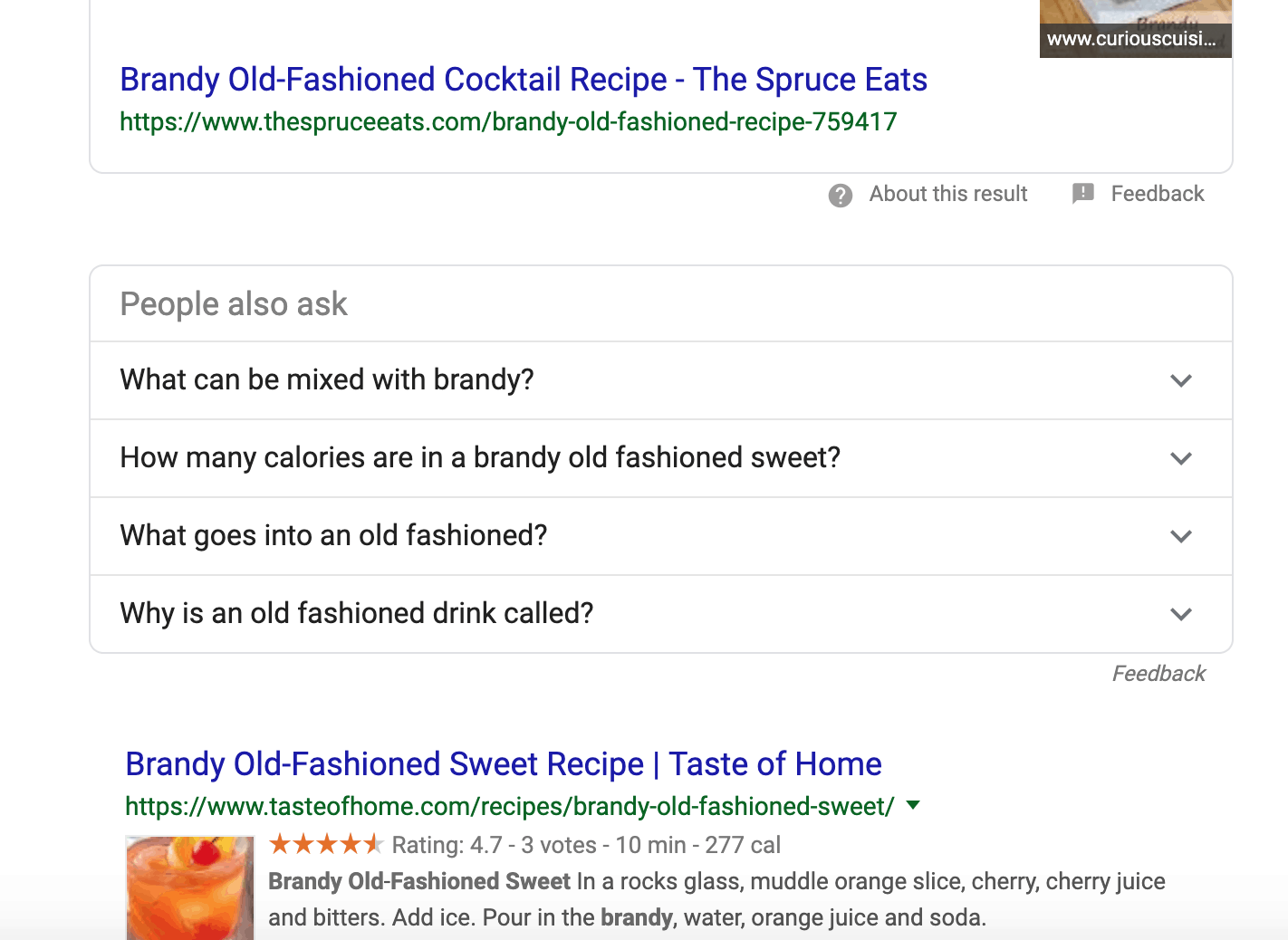Open the Spruce Eats brandy old-fashioned recipe
The width and height of the screenshot is (1288, 940).
[524, 80]
